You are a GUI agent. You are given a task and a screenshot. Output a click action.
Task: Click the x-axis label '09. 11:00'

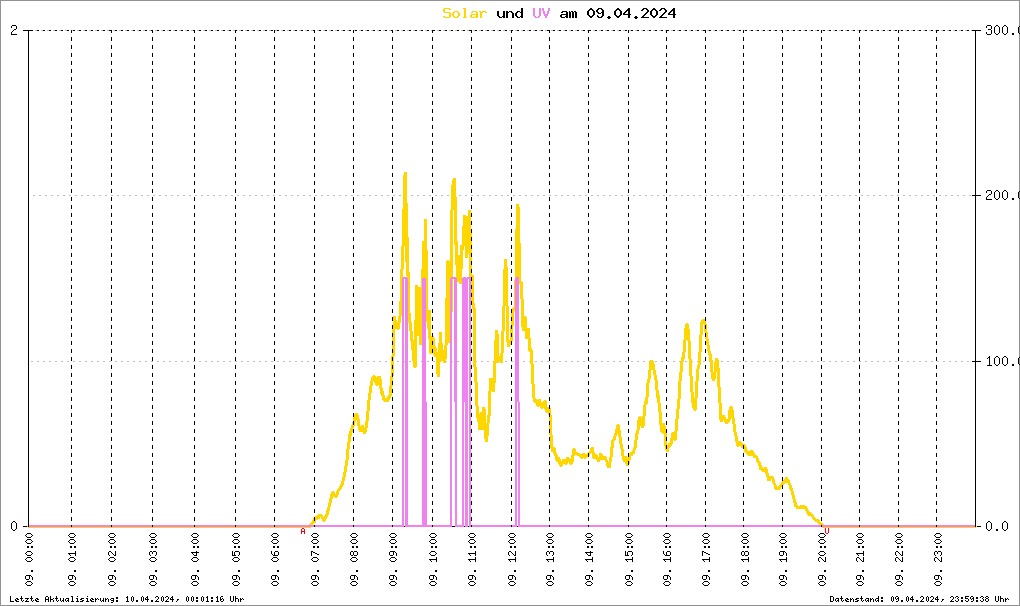click(x=472, y=560)
